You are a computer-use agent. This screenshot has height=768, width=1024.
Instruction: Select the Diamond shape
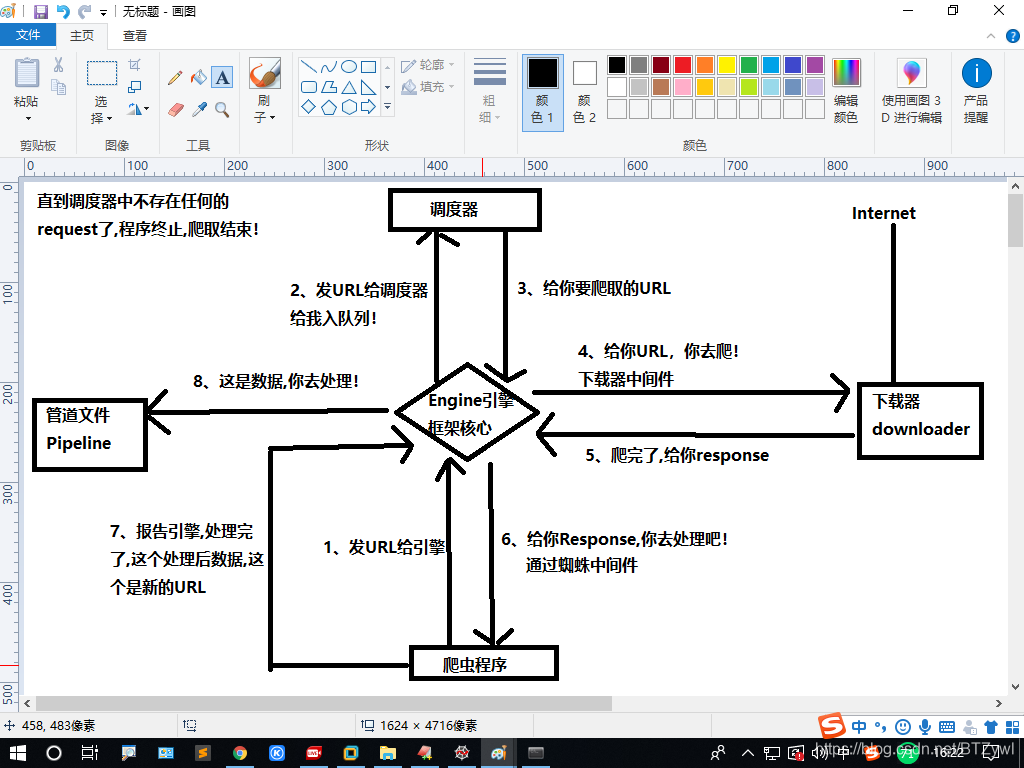click(308, 106)
